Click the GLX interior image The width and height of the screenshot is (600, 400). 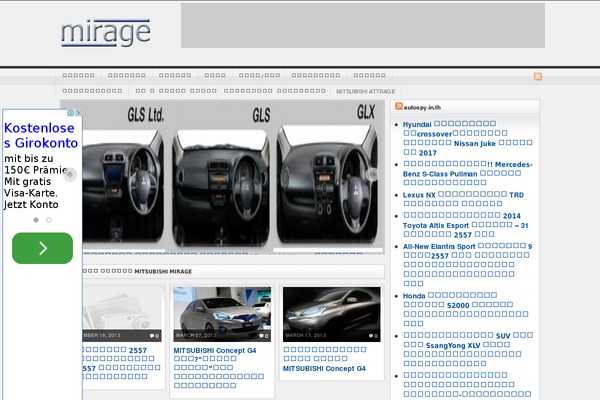tap(327, 185)
